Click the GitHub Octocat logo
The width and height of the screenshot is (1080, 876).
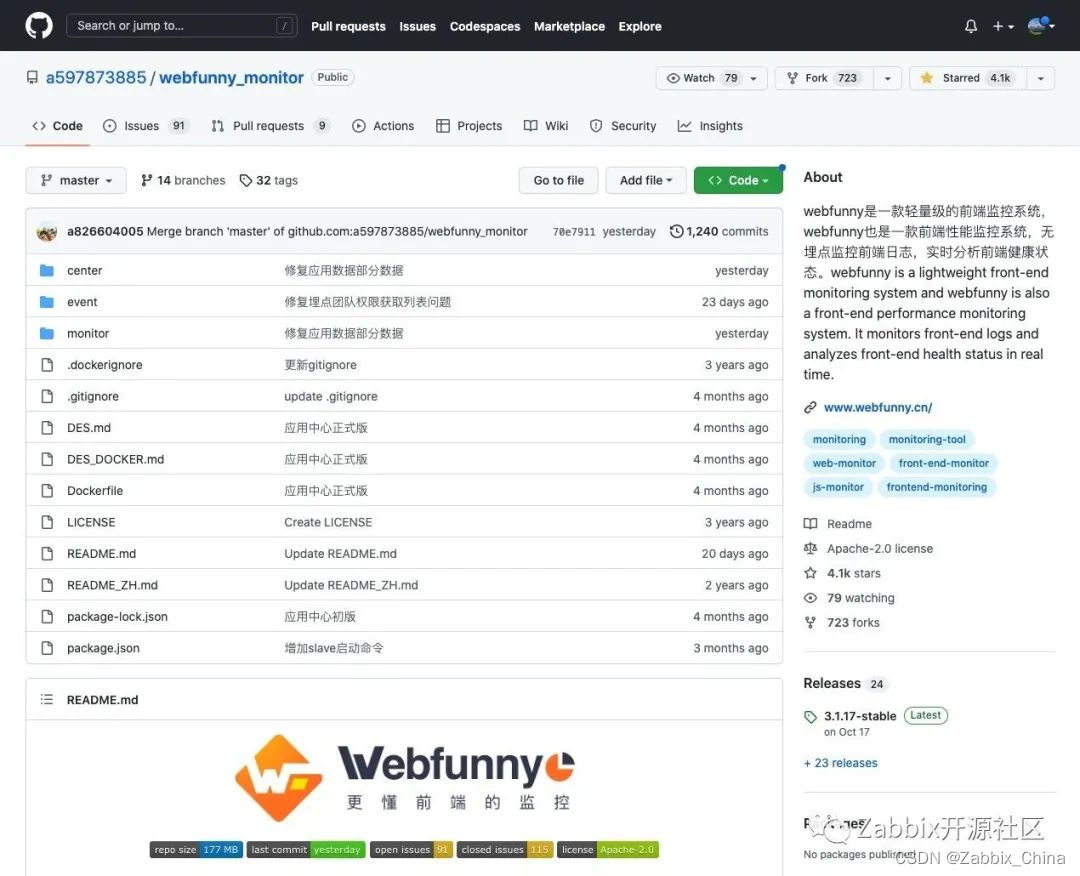point(39,26)
